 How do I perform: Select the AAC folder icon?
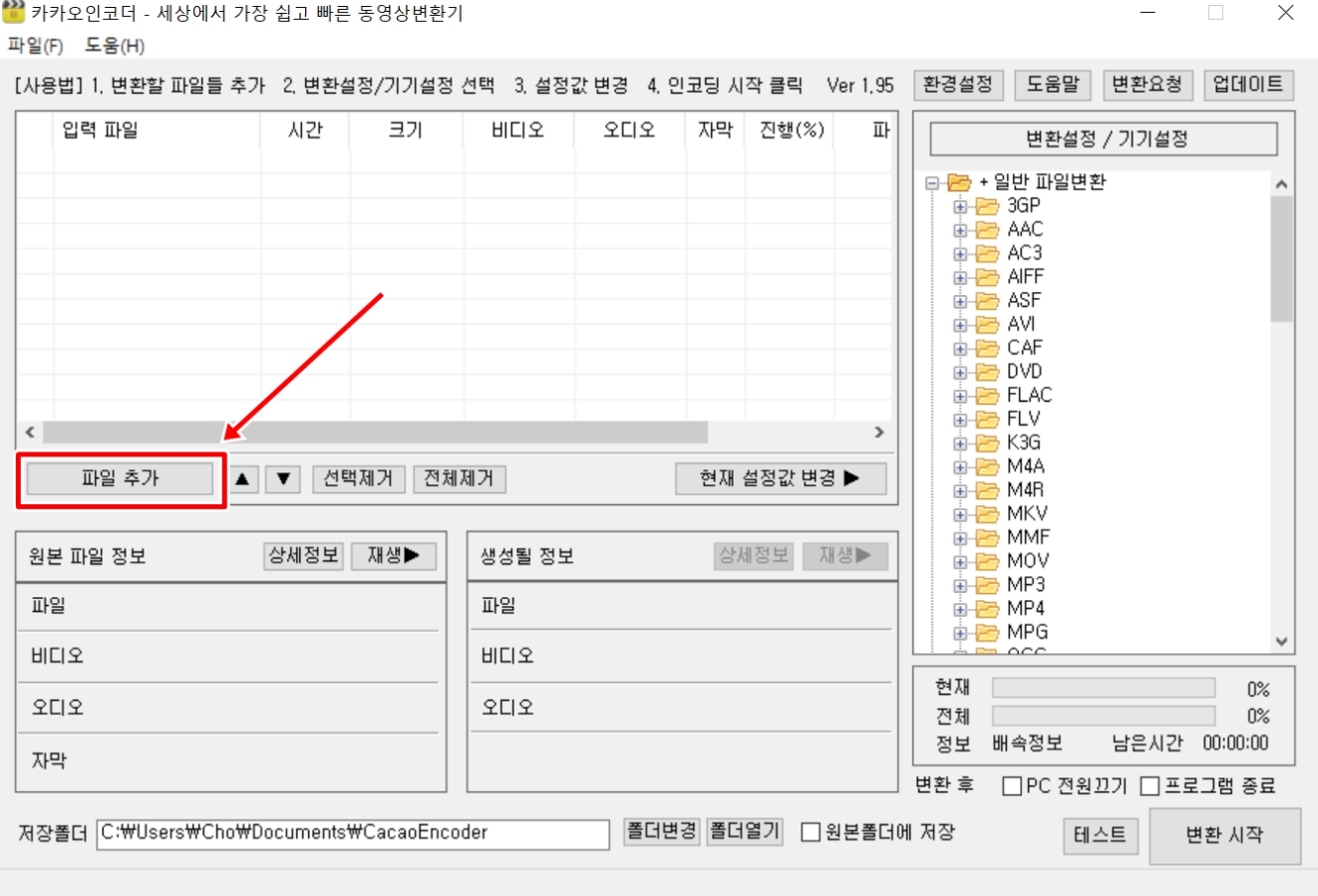click(987, 229)
